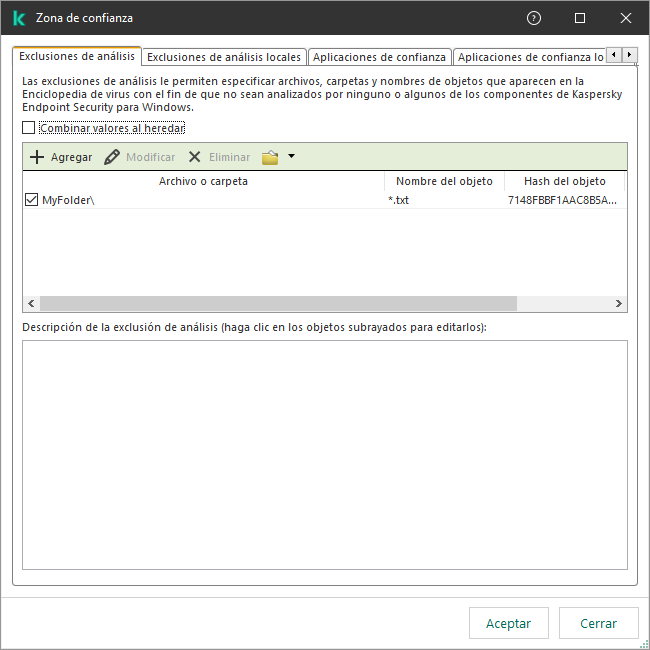This screenshot has height=650, width=650.
Task: Click the plus icon to add exclusion
Action: [37, 157]
